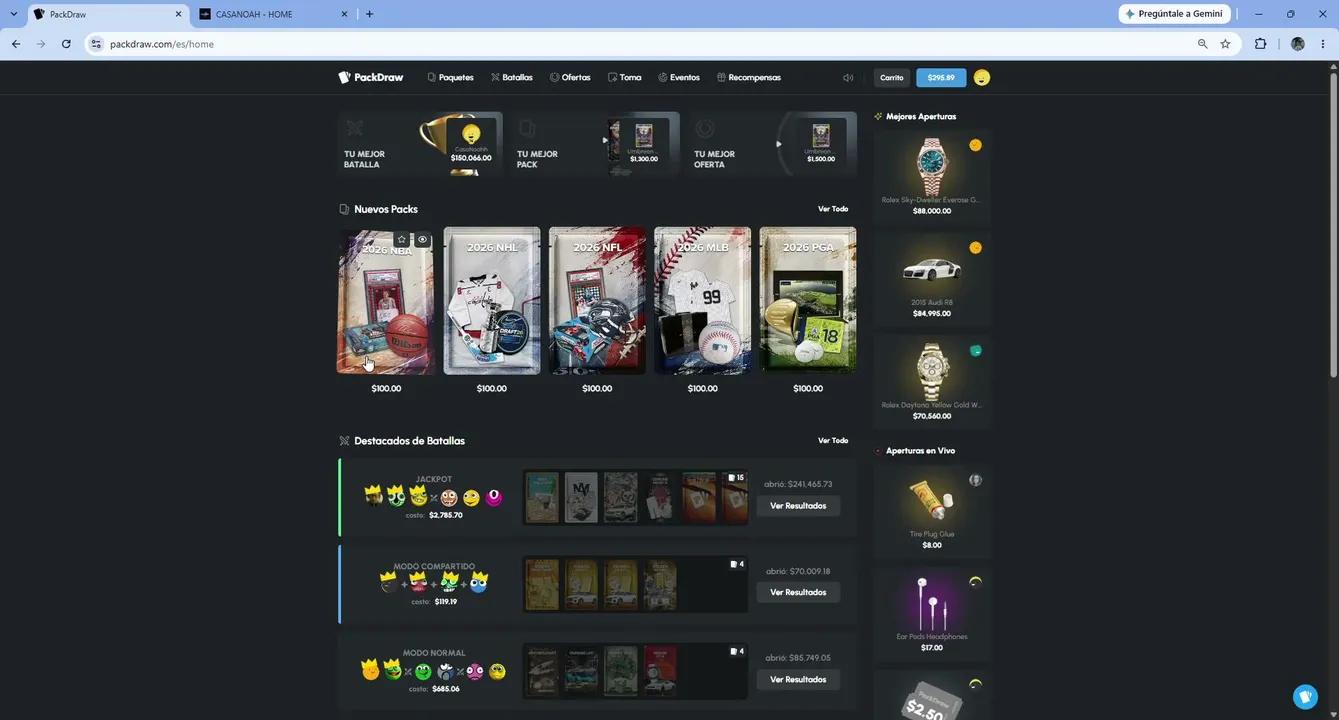Viewport: 1339px width, 720px height.
Task: Switch to the PackDraw browser tab
Action: coord(108,14)
